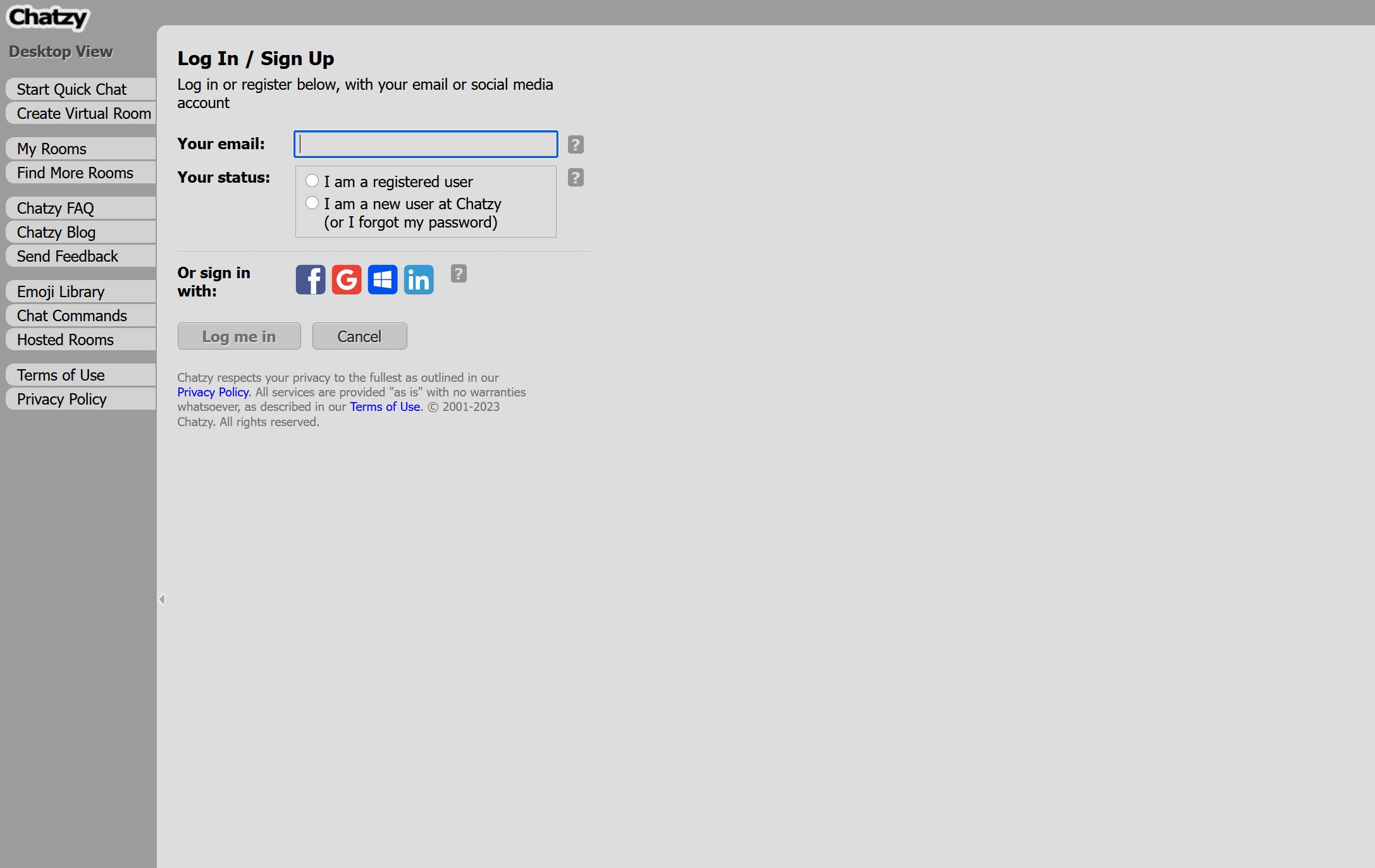Click the Log me in button
1375x868 pixels.
pyautogui.click(x=239, y=336)
